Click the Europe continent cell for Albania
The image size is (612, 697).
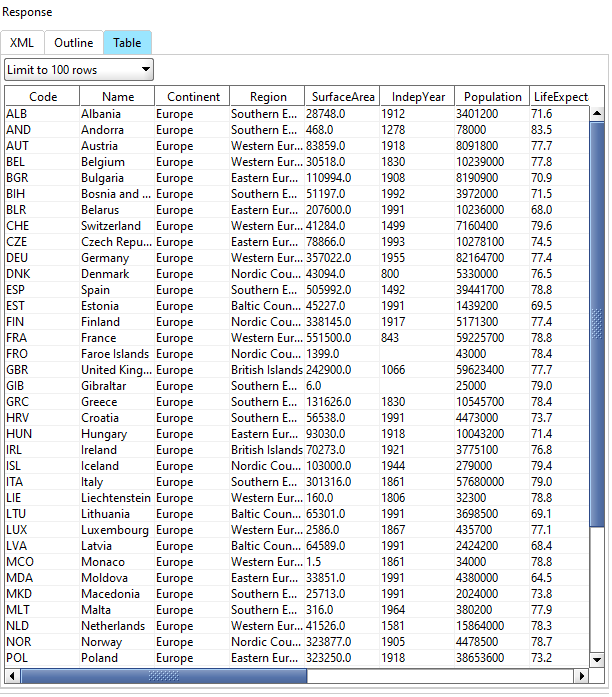click(192, 114)
